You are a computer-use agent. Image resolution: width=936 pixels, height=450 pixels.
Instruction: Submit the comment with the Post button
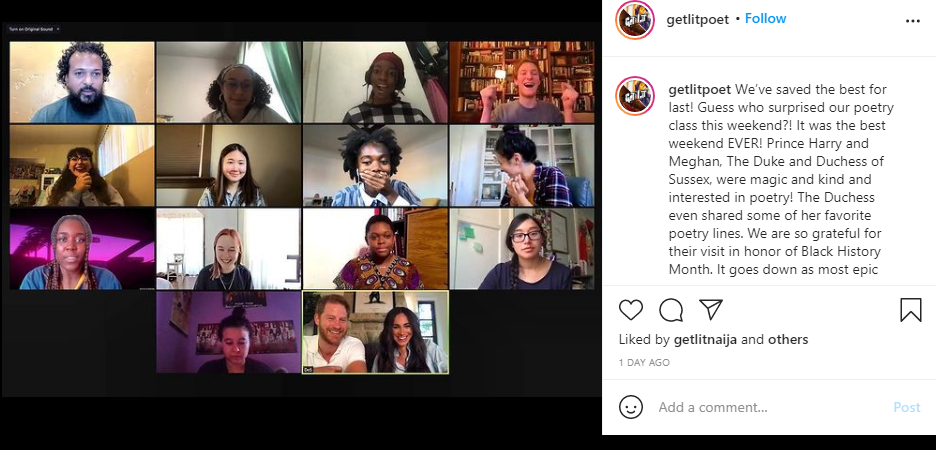pyautogui.click(x=907, y=407)
